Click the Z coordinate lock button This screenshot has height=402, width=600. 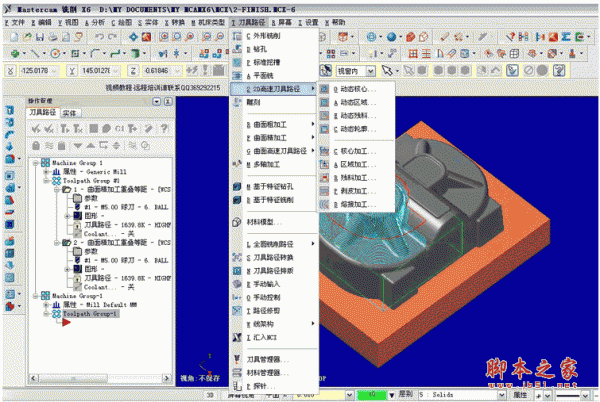point(133,71)
